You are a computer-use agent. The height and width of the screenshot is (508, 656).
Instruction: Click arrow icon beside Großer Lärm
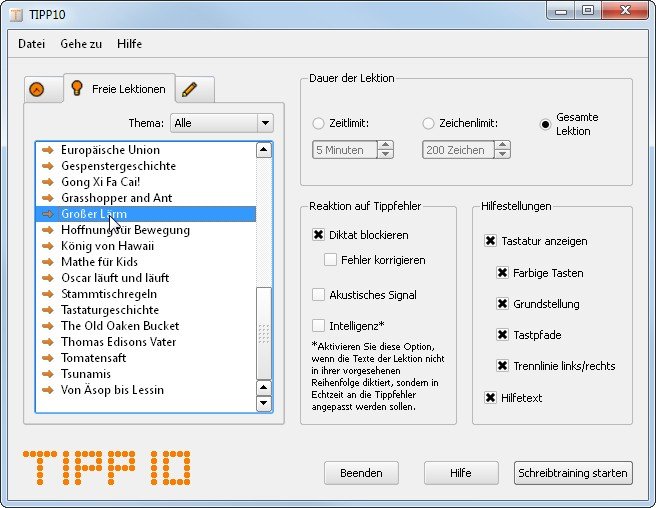48,214
